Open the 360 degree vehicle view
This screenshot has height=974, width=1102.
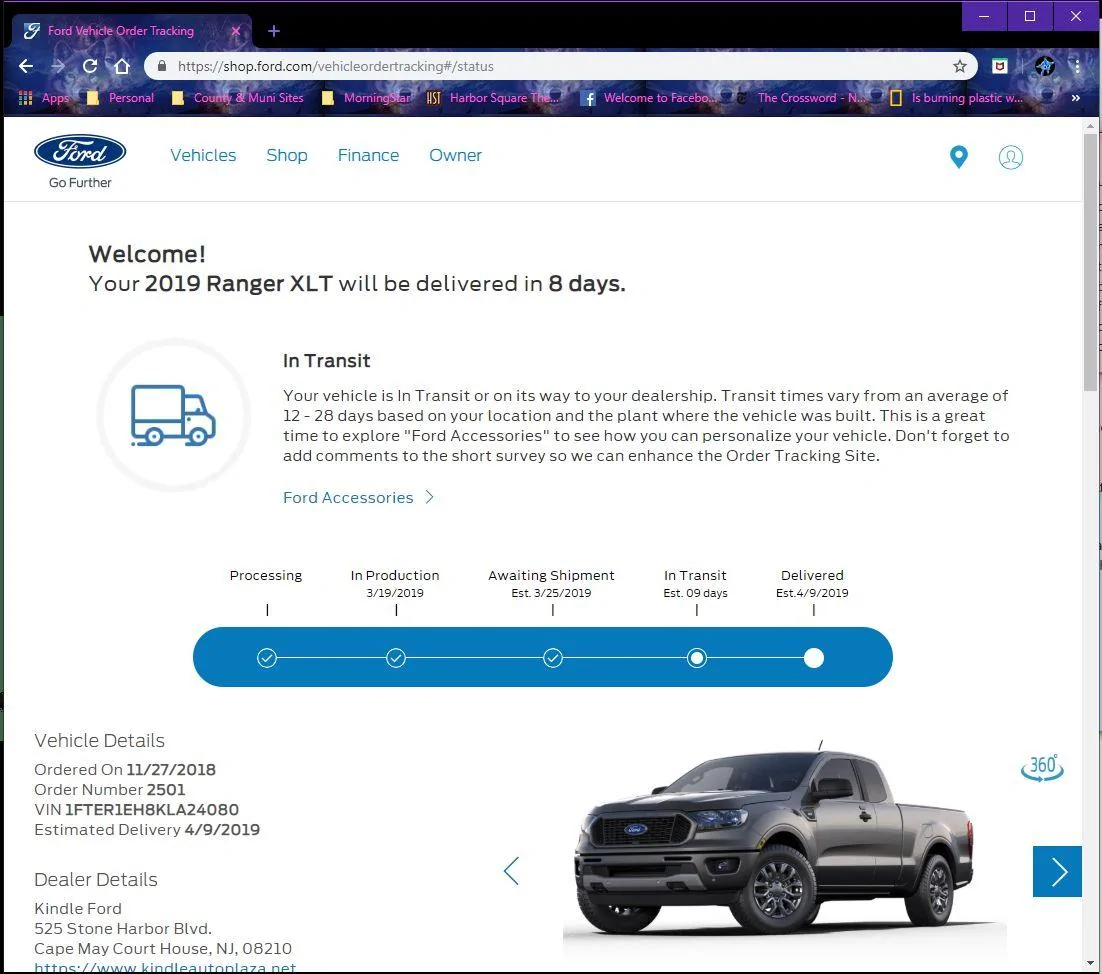tap(1042, 767)
